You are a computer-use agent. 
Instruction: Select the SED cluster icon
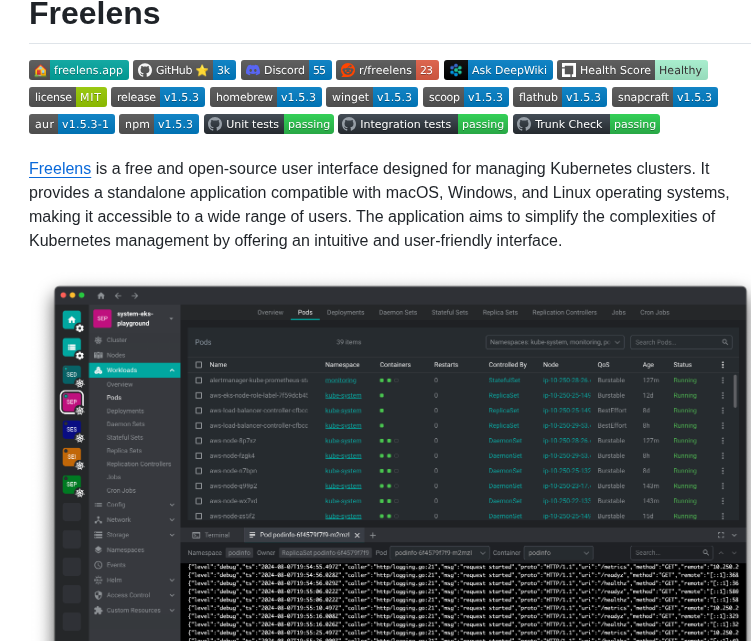pos(72,375)
